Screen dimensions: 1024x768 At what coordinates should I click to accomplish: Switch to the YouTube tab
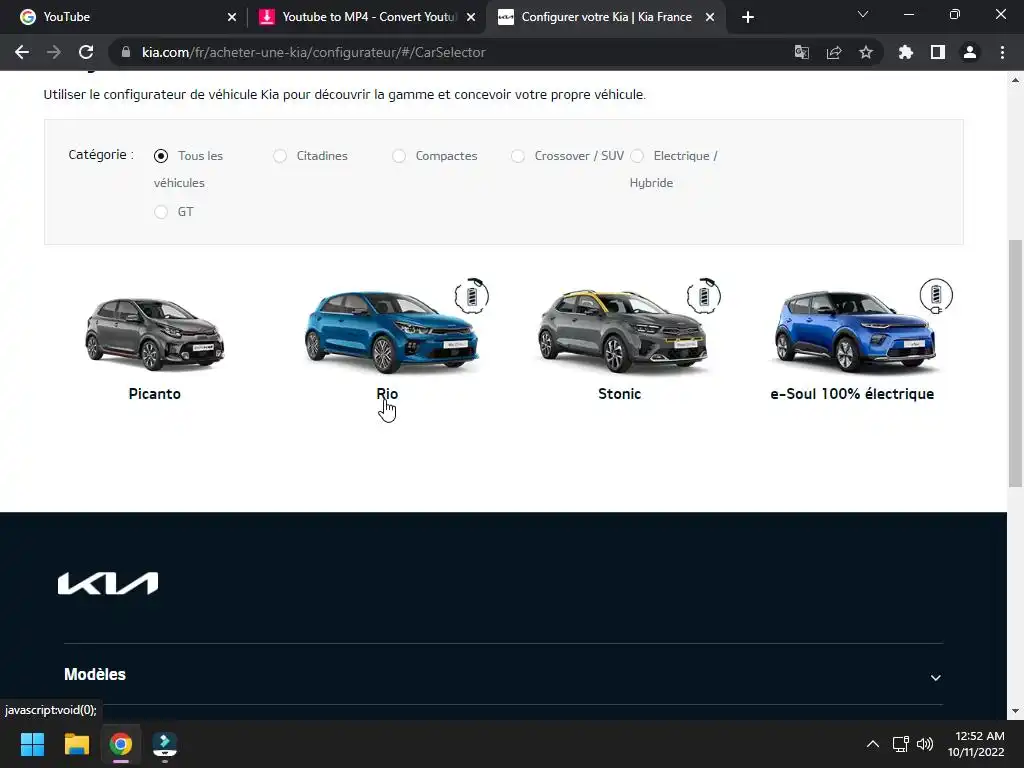tap(124, 17)
